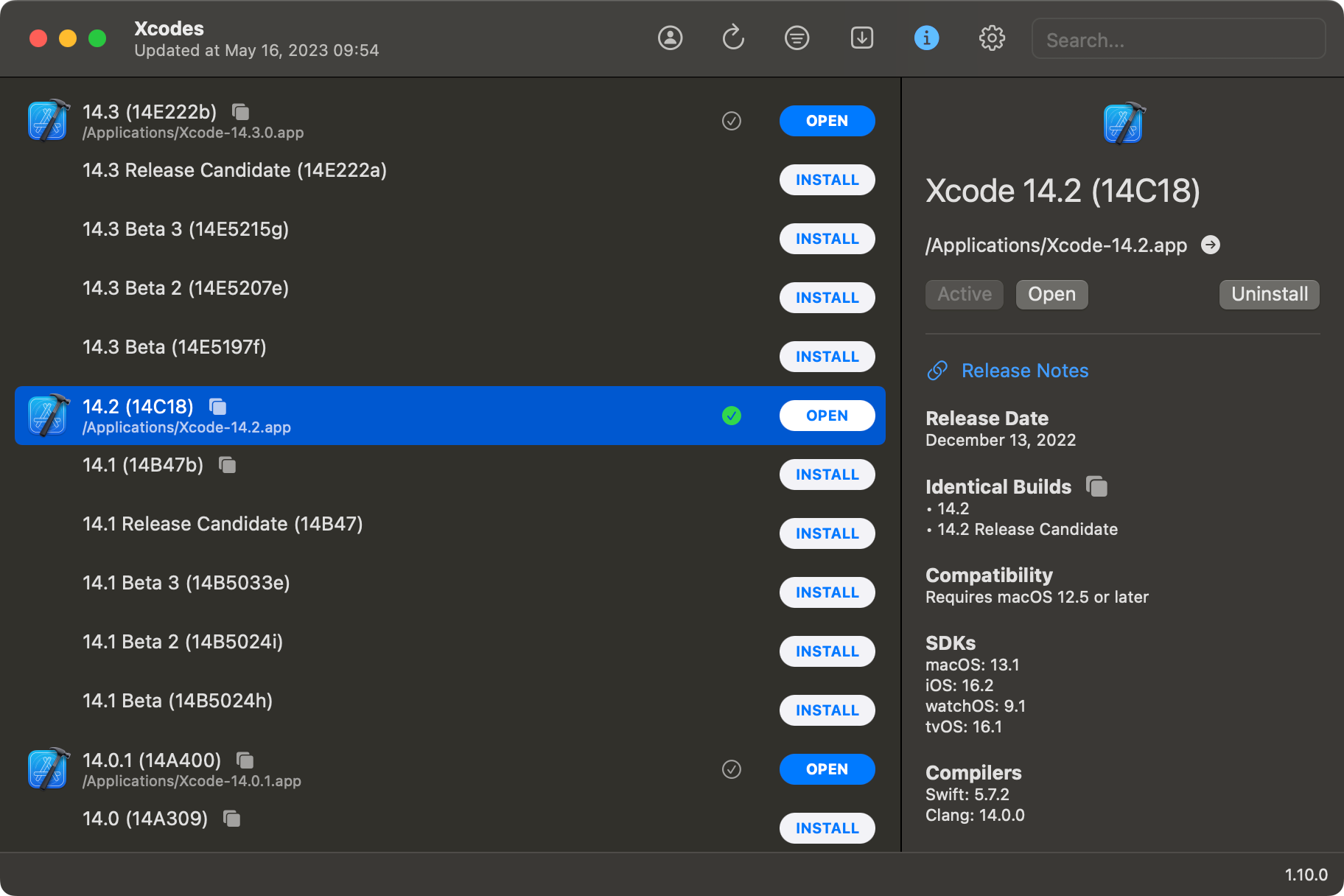1344x896 pixels.
Task: Open the Release Notes link
Action: [x=1024, y=371]
